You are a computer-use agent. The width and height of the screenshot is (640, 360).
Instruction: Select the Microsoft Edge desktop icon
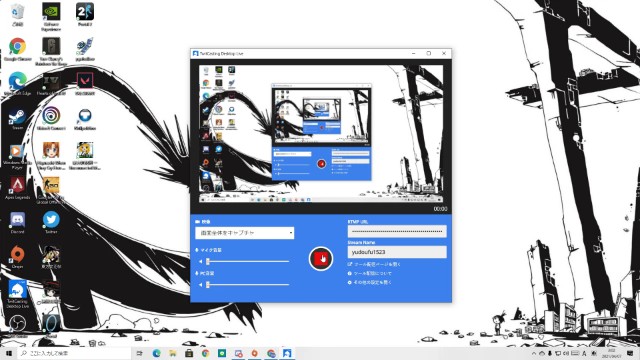tap(18, 84)
